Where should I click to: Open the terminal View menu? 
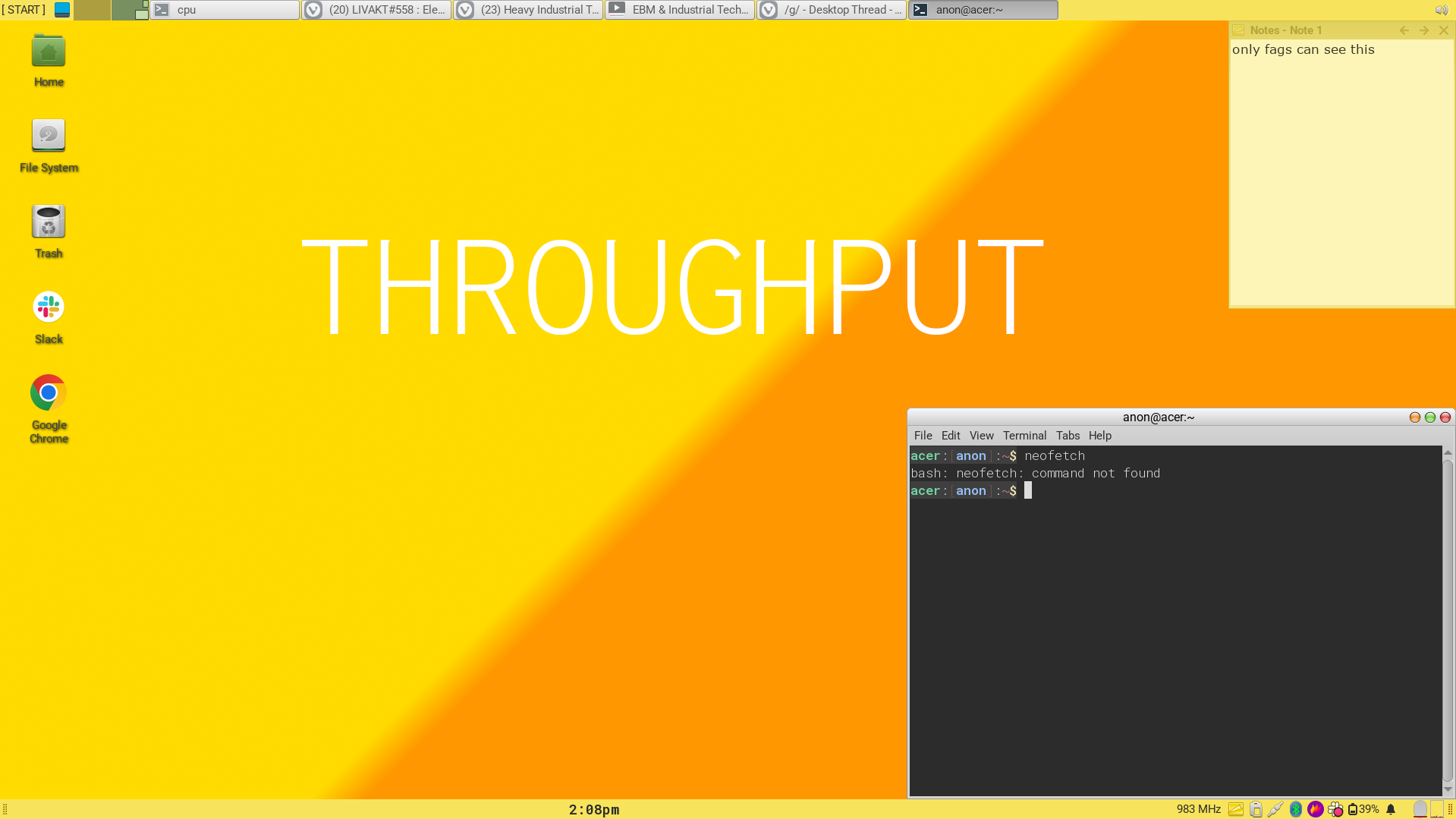(x=982, y=436)
